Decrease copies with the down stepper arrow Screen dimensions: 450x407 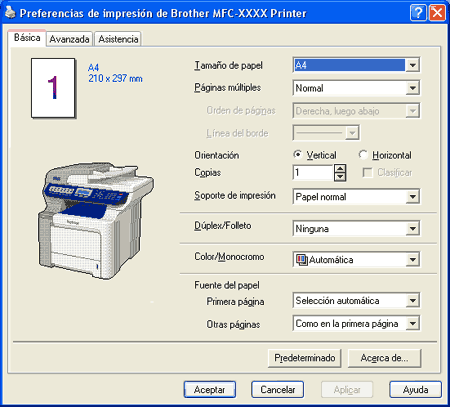pyautogui.click(x=340, y=177)
